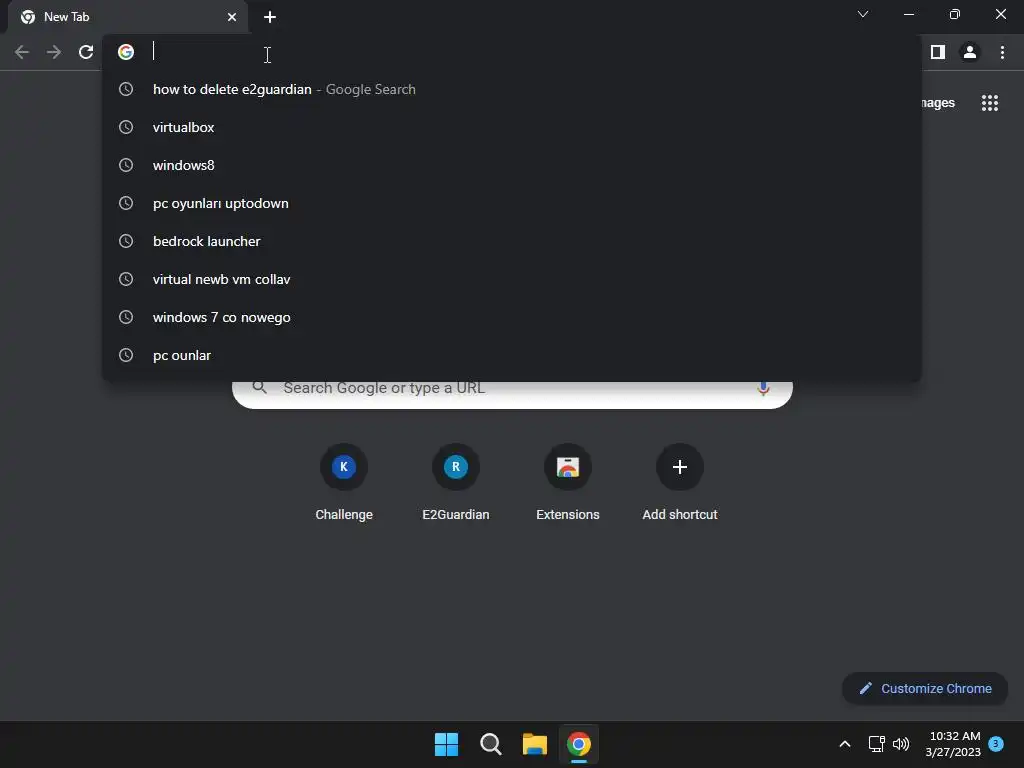Image resolution: width=1024 pixels, height=768 pixels.
Task: Click the Google icon in the address bar
Action: point(126,52)
